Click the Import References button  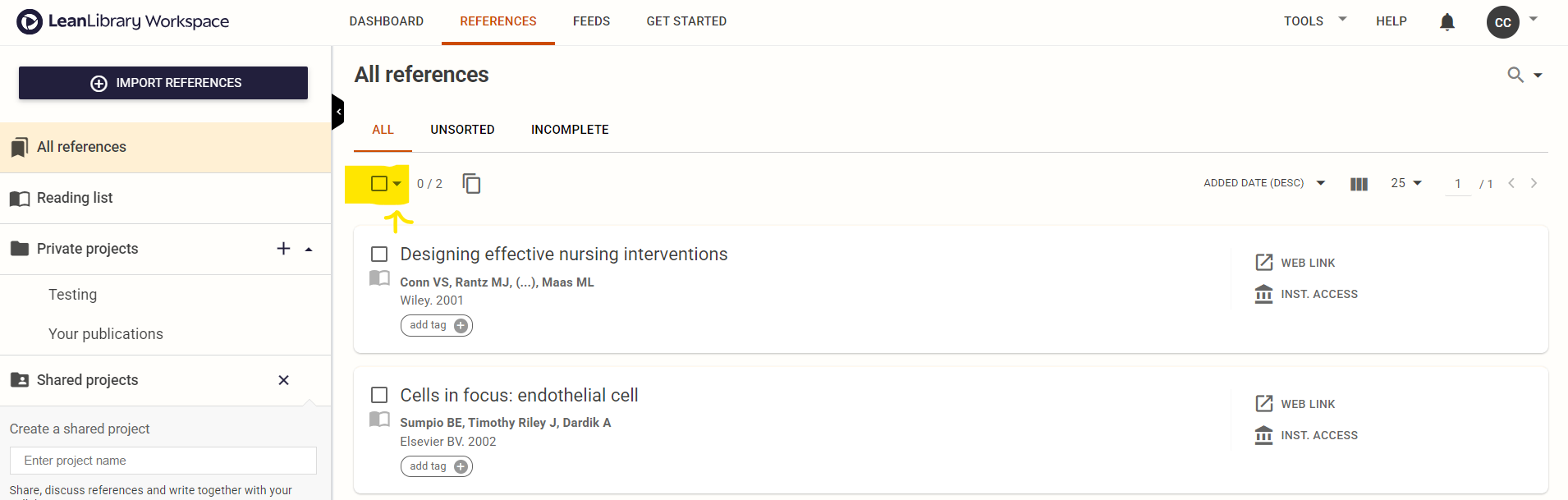point(163,83)
